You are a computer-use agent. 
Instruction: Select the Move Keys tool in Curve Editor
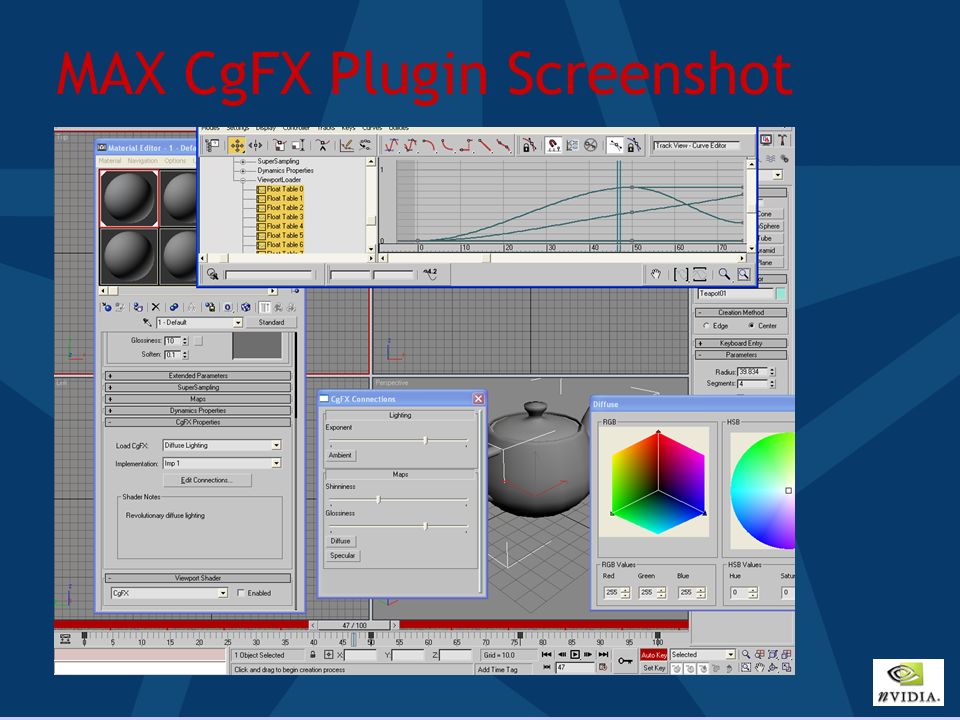click(x=236, y=146)
